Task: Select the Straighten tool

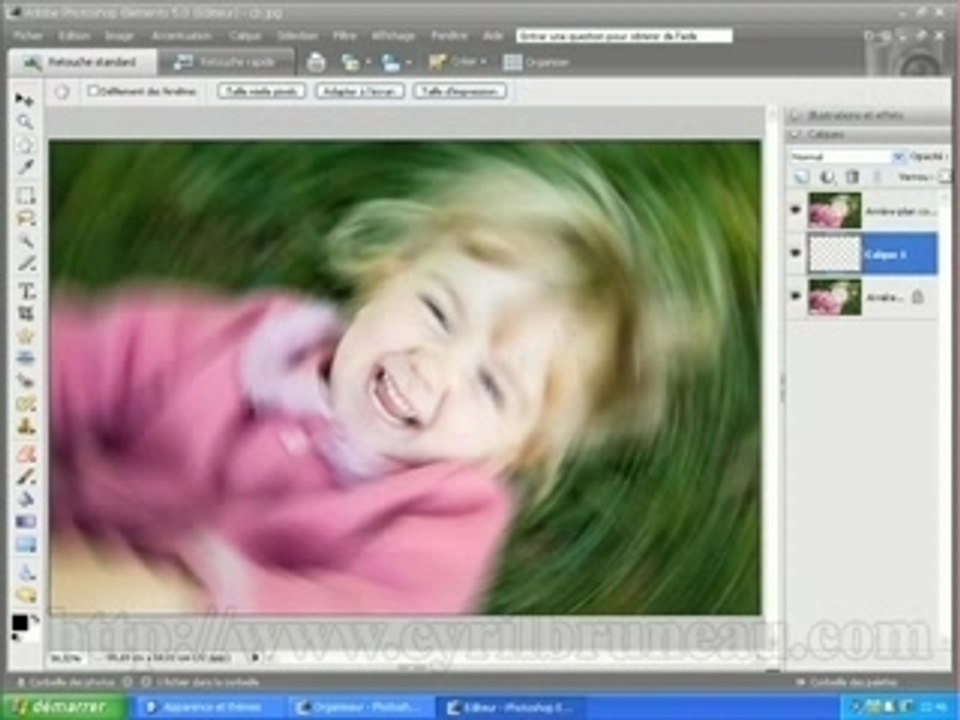Action: pos(26,358)
